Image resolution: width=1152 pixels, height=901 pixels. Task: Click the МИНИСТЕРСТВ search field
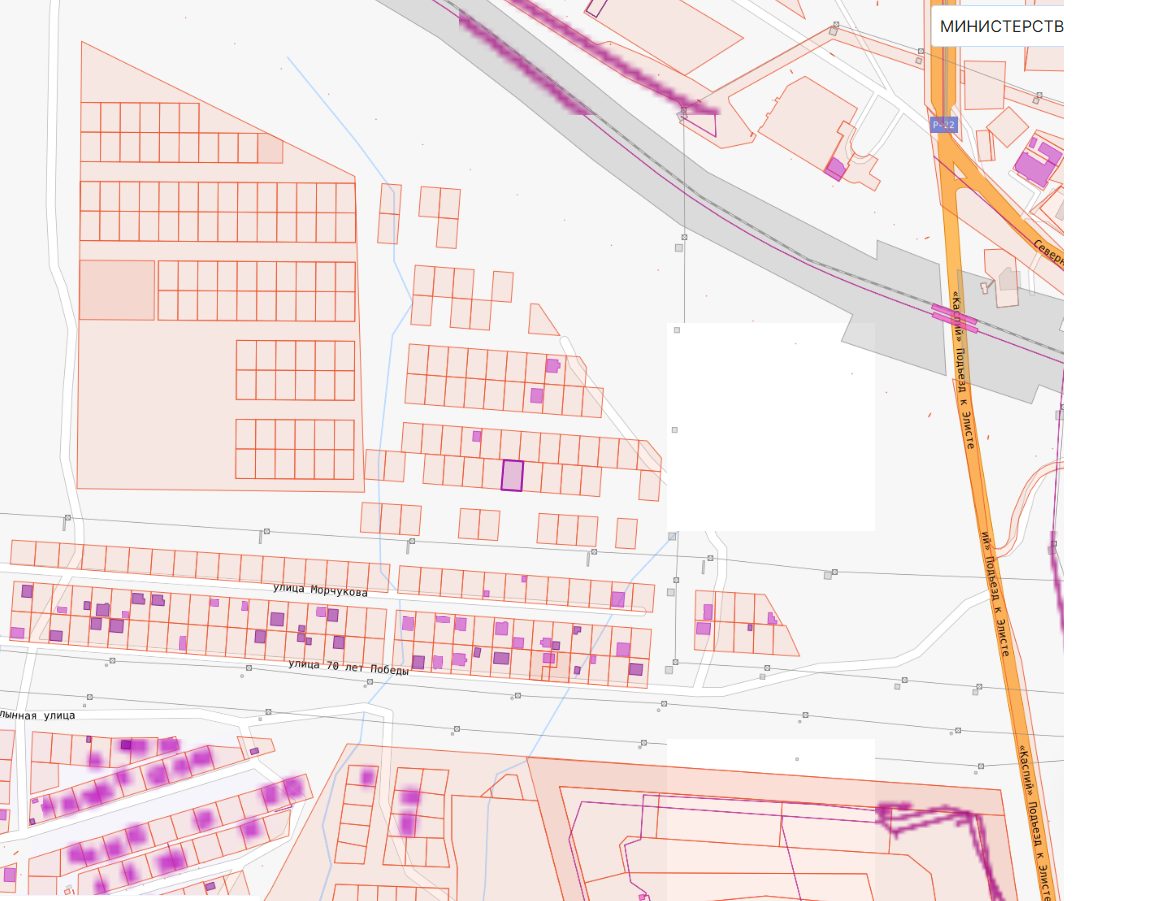998,26
